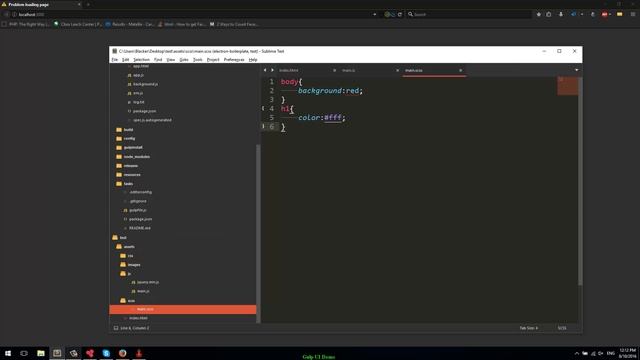Click the next-tab arrow in the tab bar
640x360 pixels.
272,70
